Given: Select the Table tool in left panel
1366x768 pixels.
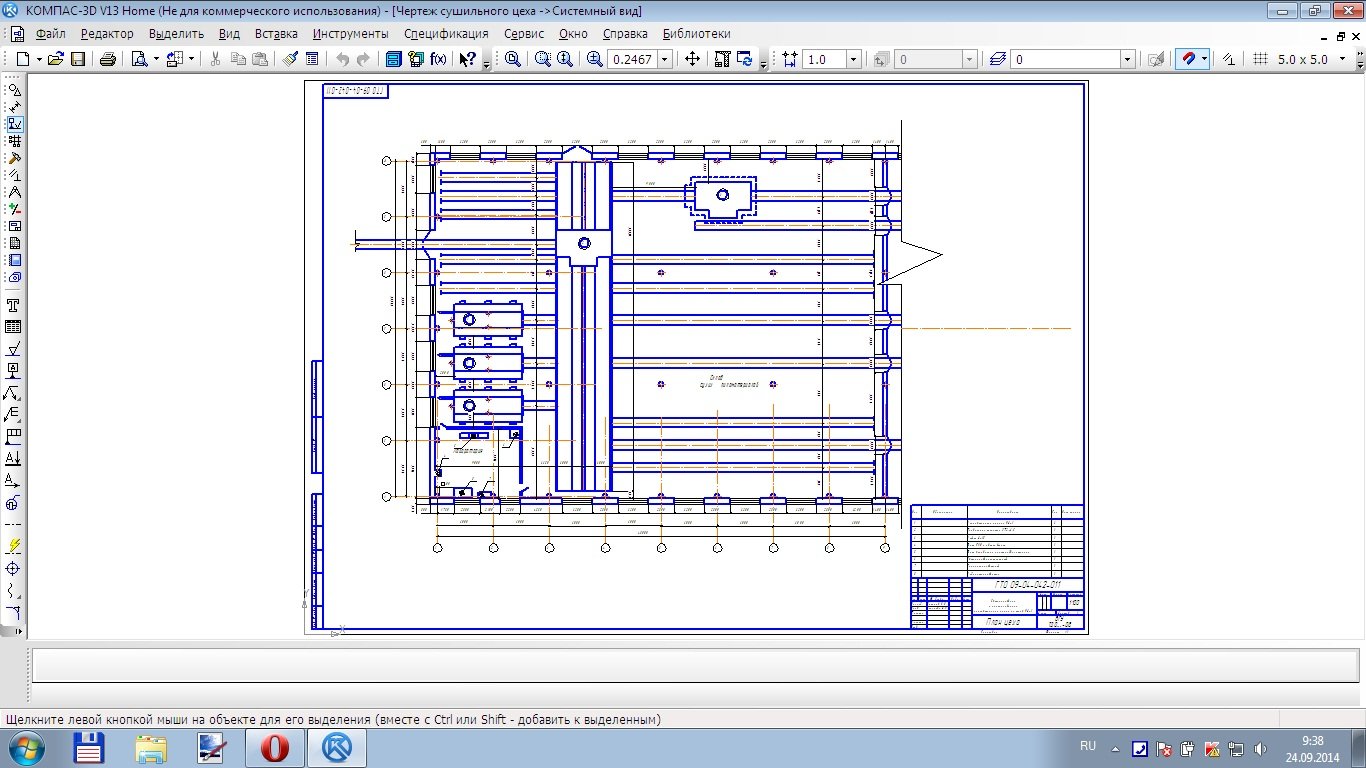Looking at the screenshot, I should point(14,327).
